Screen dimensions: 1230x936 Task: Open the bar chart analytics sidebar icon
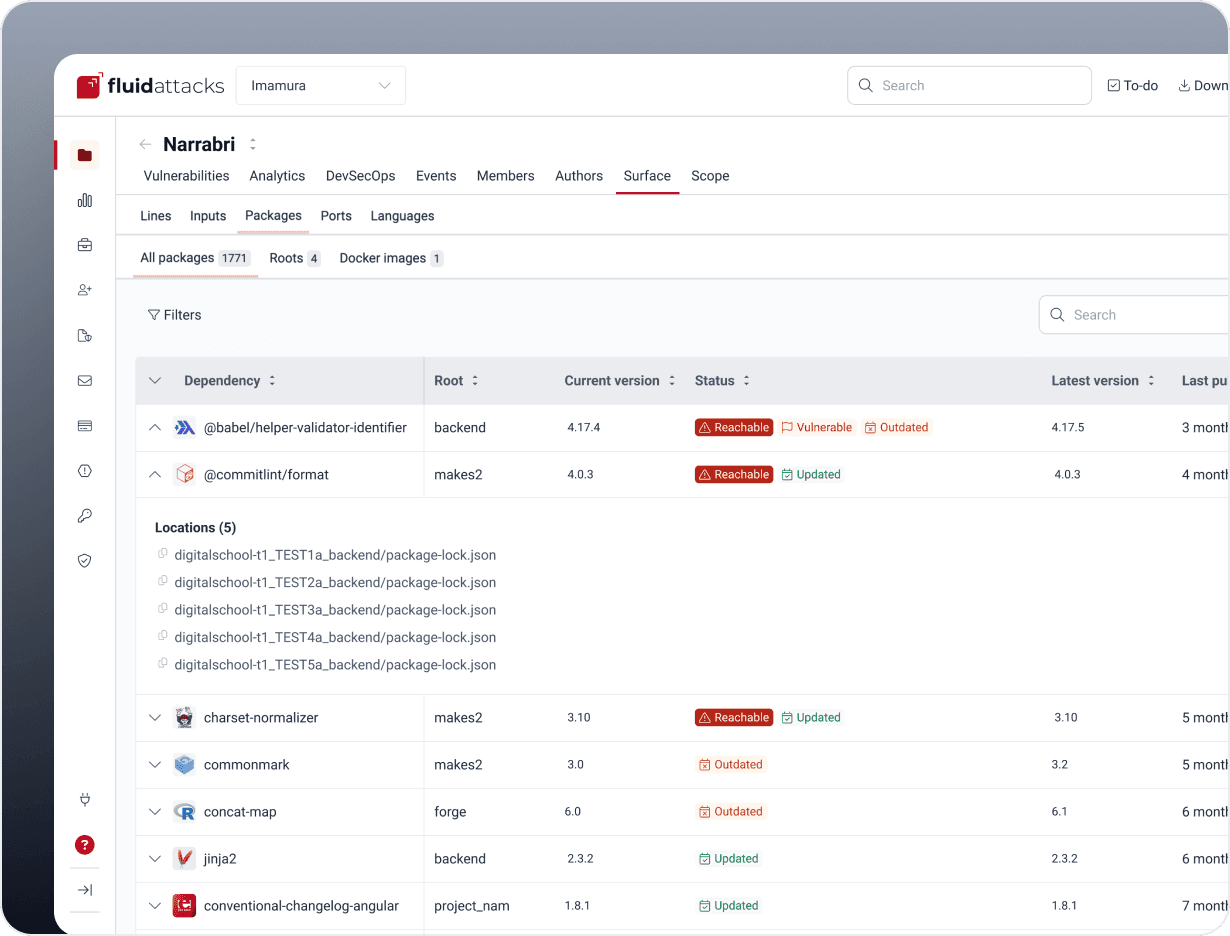(x=84, y=200)
